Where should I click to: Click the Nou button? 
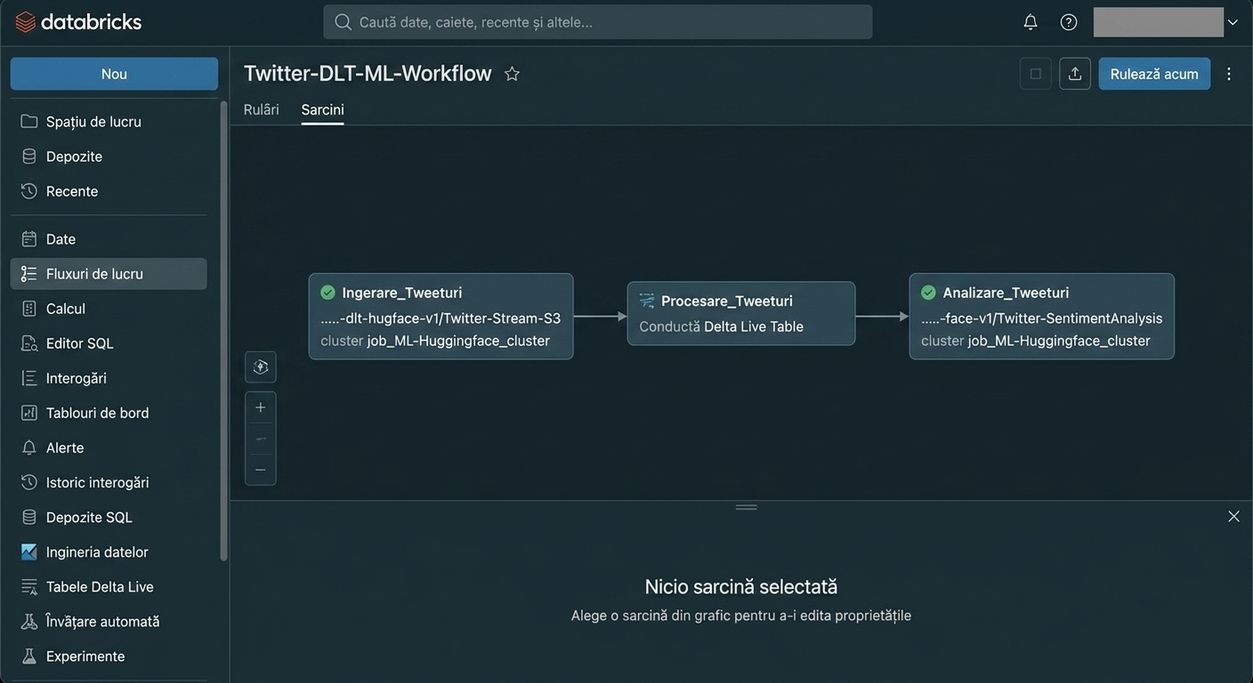click(x=114, y=73)
